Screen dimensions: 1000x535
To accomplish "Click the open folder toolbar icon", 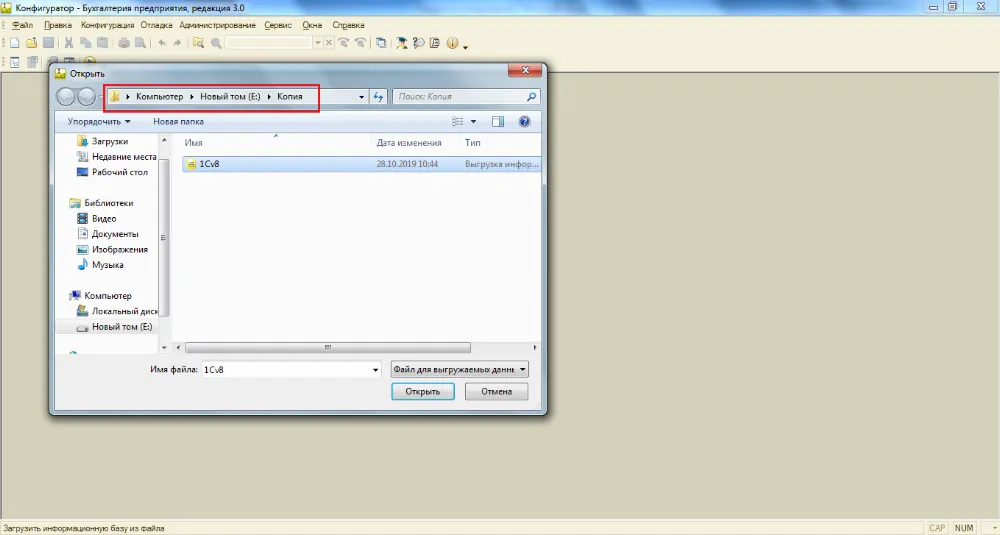I will 31,43.
